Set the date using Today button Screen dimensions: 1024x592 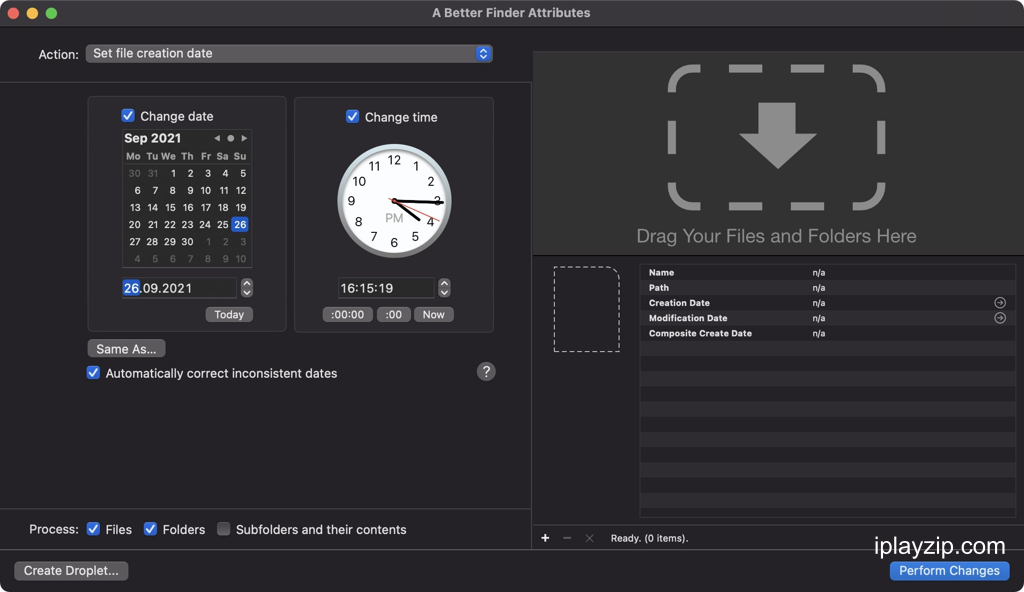tap(229, 314)
